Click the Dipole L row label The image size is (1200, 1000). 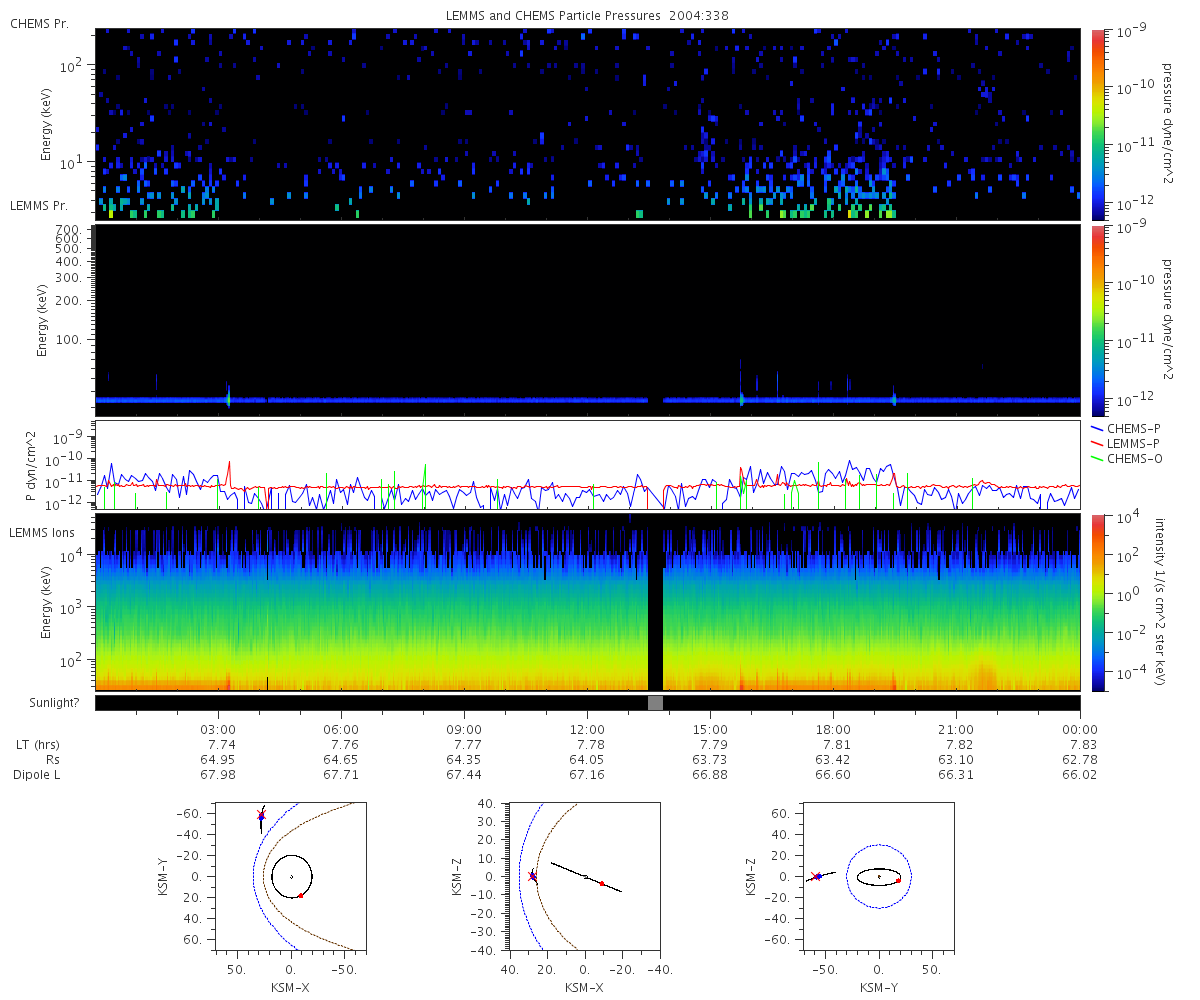tap(39, 775)
